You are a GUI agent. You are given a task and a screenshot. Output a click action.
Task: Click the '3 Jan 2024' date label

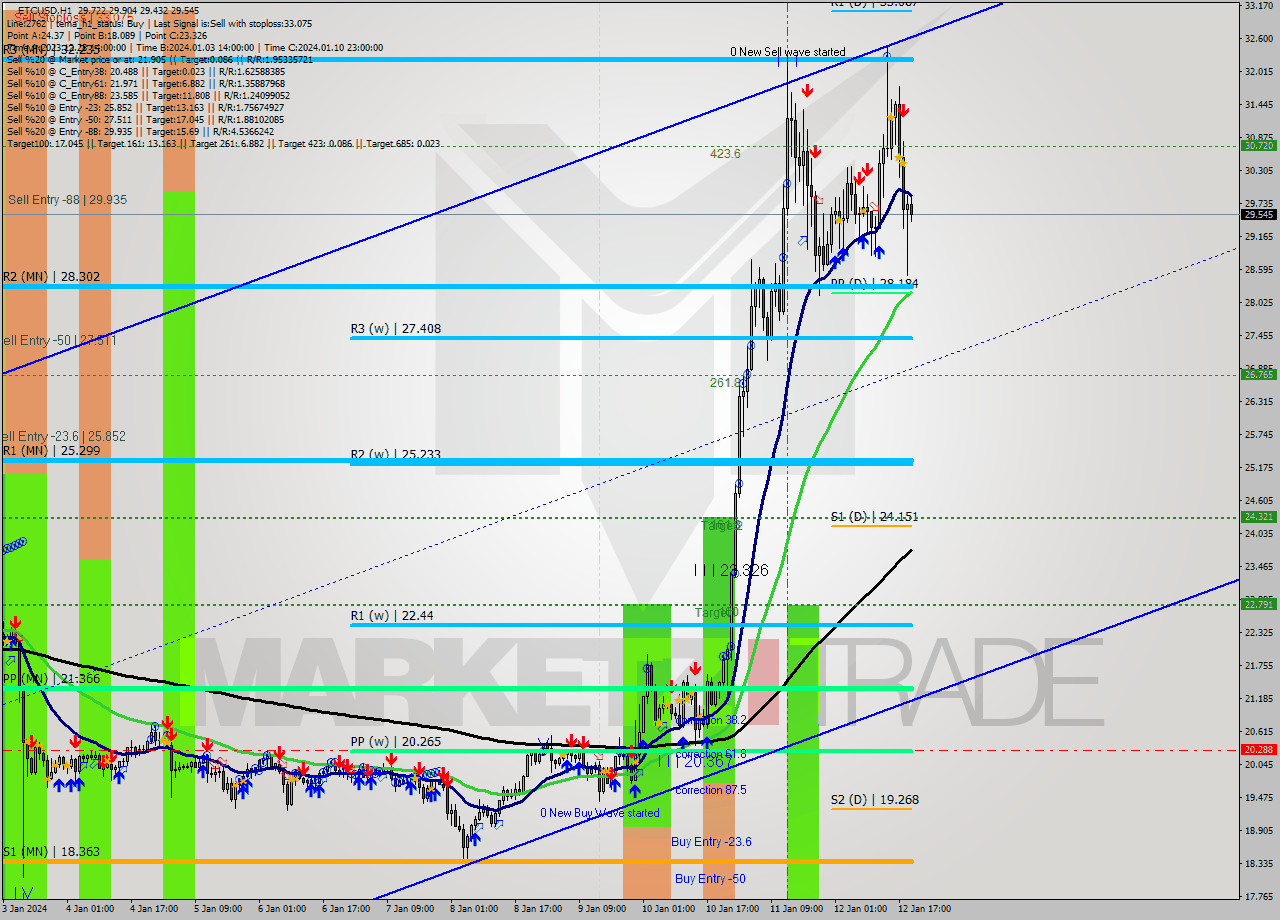point(24,909)
